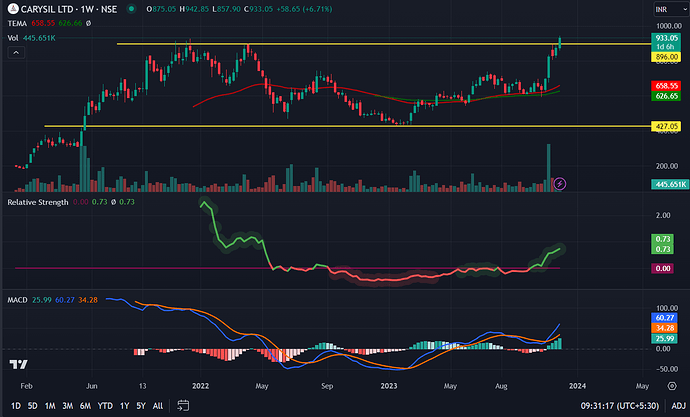The image size is (690, 417).
Task: Click the Vol indicator legend label
Action: point(13,38)
